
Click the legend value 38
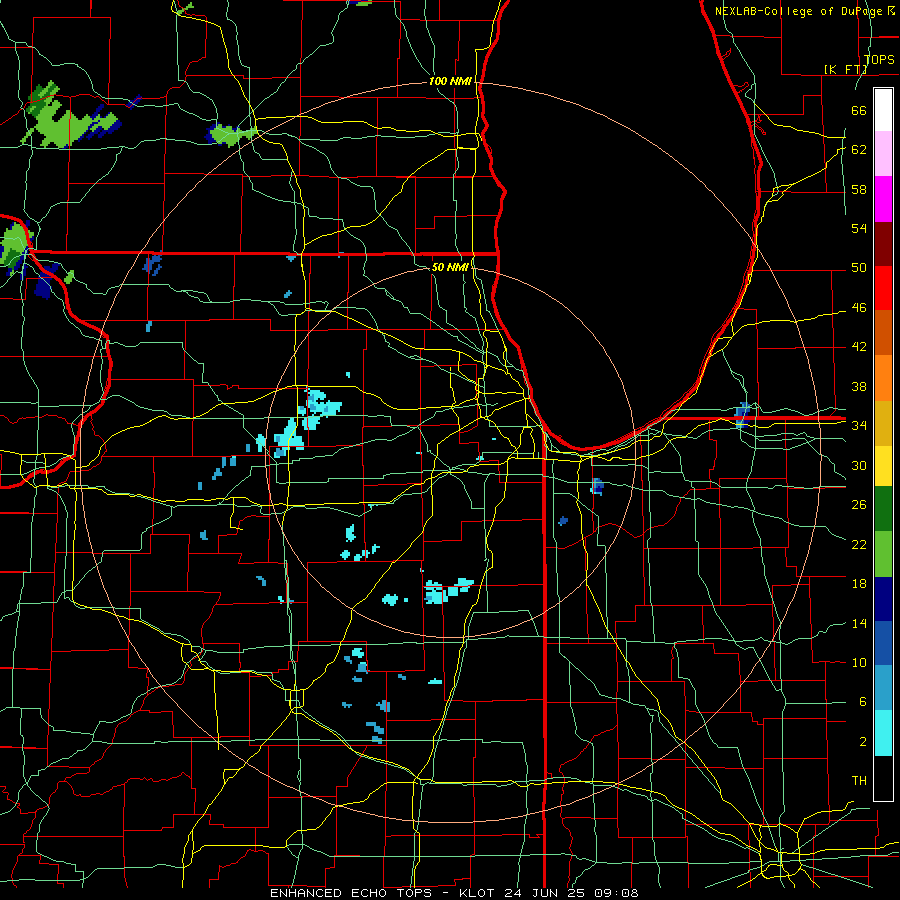[x=859, y=386]
